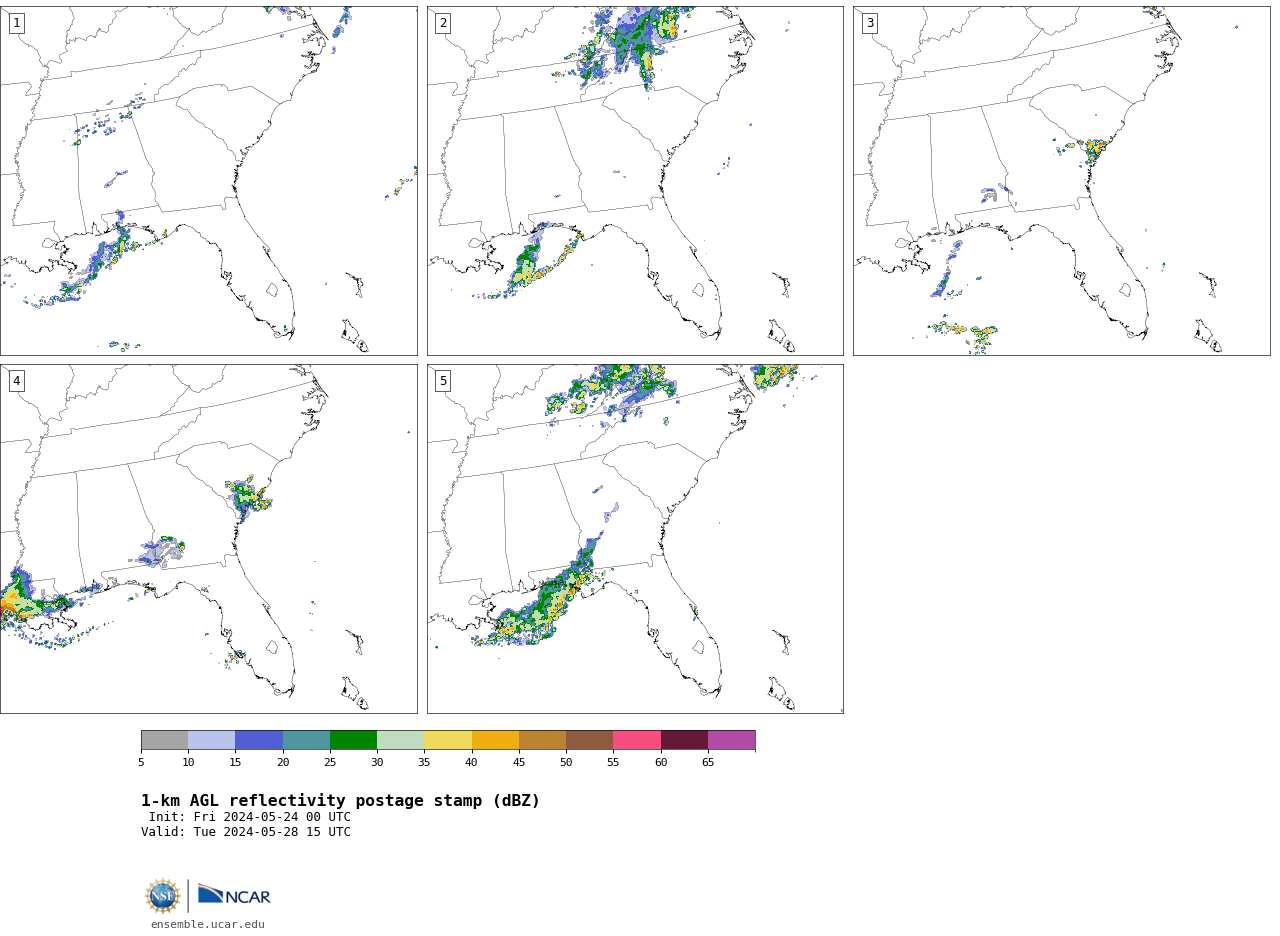Open ensemble member 5 postage stamp map

[x=635, y=539]
